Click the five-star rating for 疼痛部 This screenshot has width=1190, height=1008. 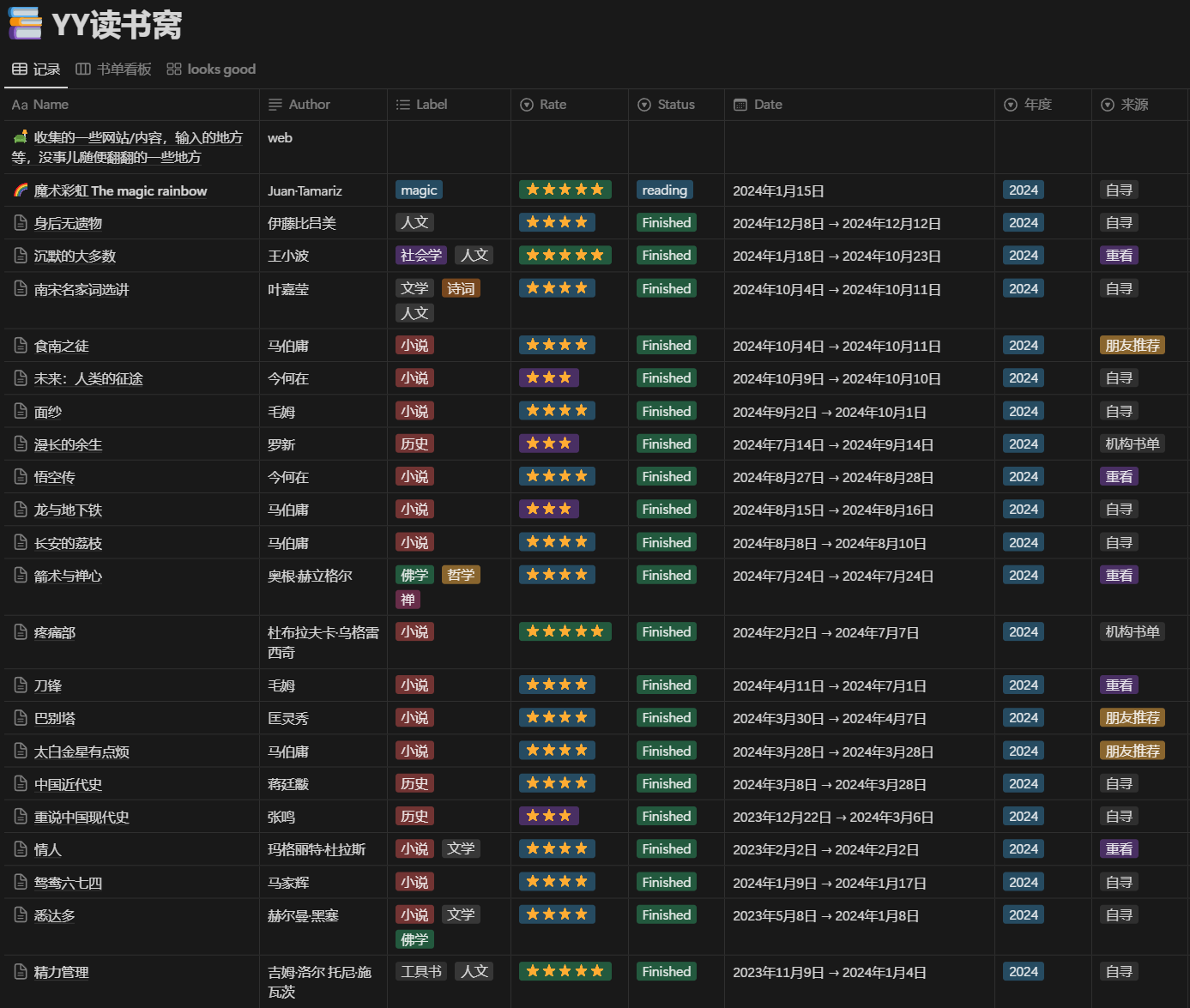click(565, 631)
